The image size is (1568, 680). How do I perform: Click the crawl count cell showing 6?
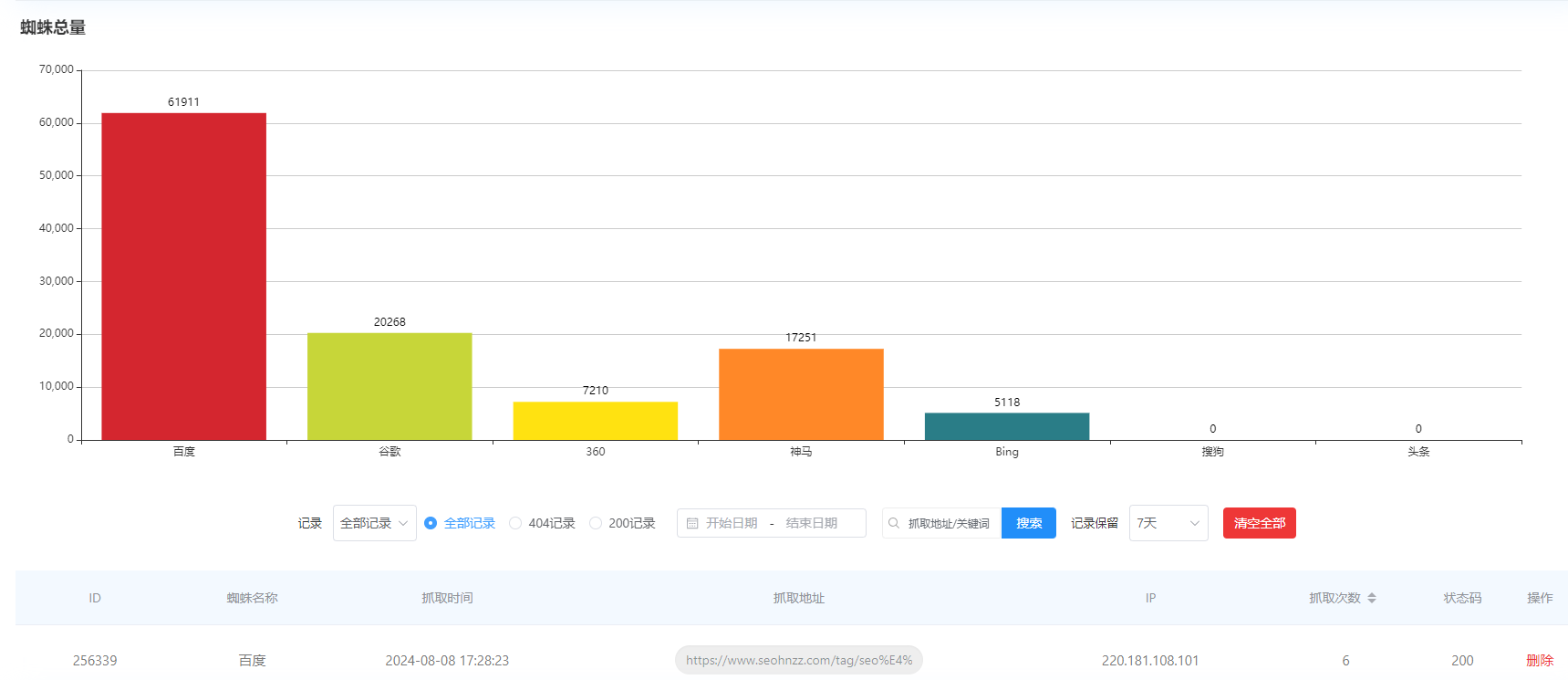point(1345,660)
